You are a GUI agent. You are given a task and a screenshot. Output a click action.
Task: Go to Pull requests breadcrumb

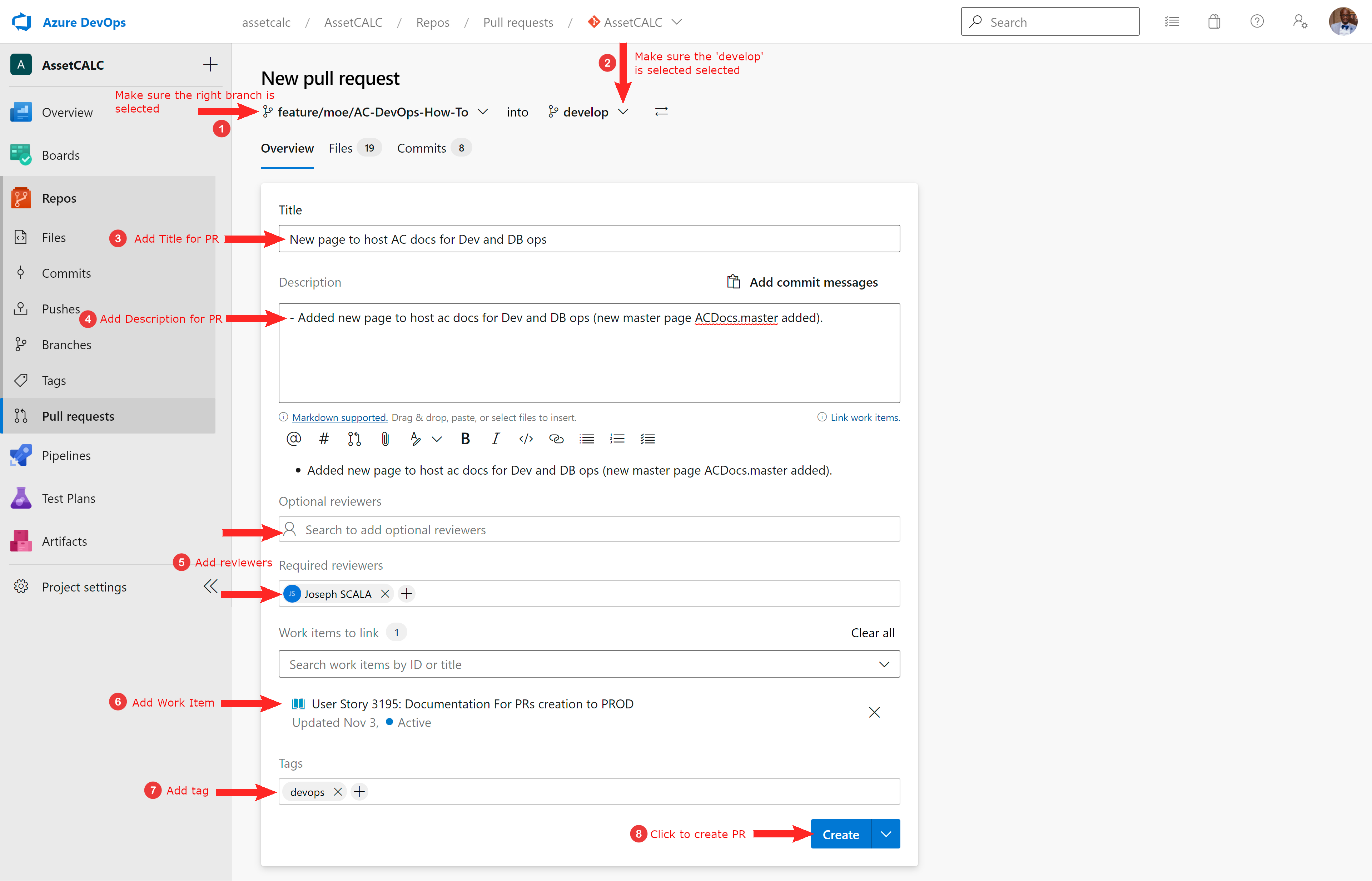coord(518,22)
